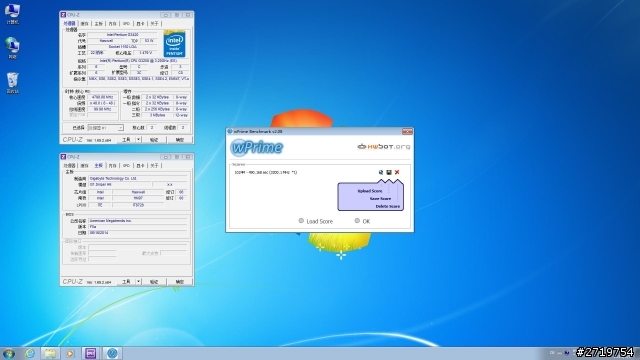Open the 关于 tab in the lower CPU-Z window
The image size is (640, 360).
(154, 166)
